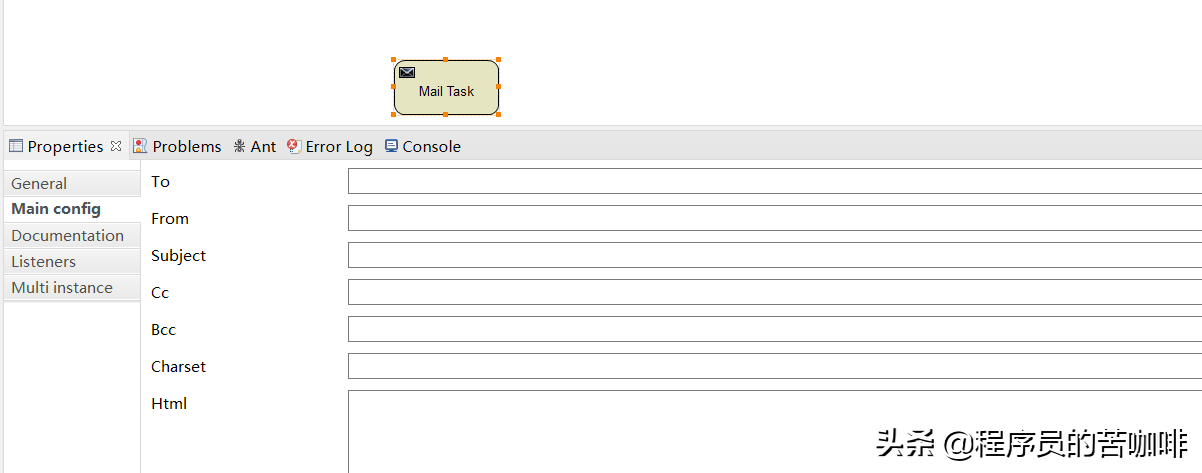The width and height of the screenshot is (1202, 473).
Task: Select the Multi instance section
Action: click(62, 287)
